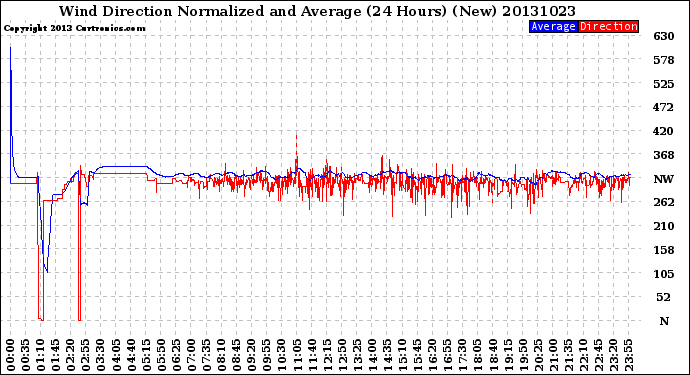Click the 525 y-axis label
The height and width of the screenshot is (375, 690).
[x=664, y=84]
